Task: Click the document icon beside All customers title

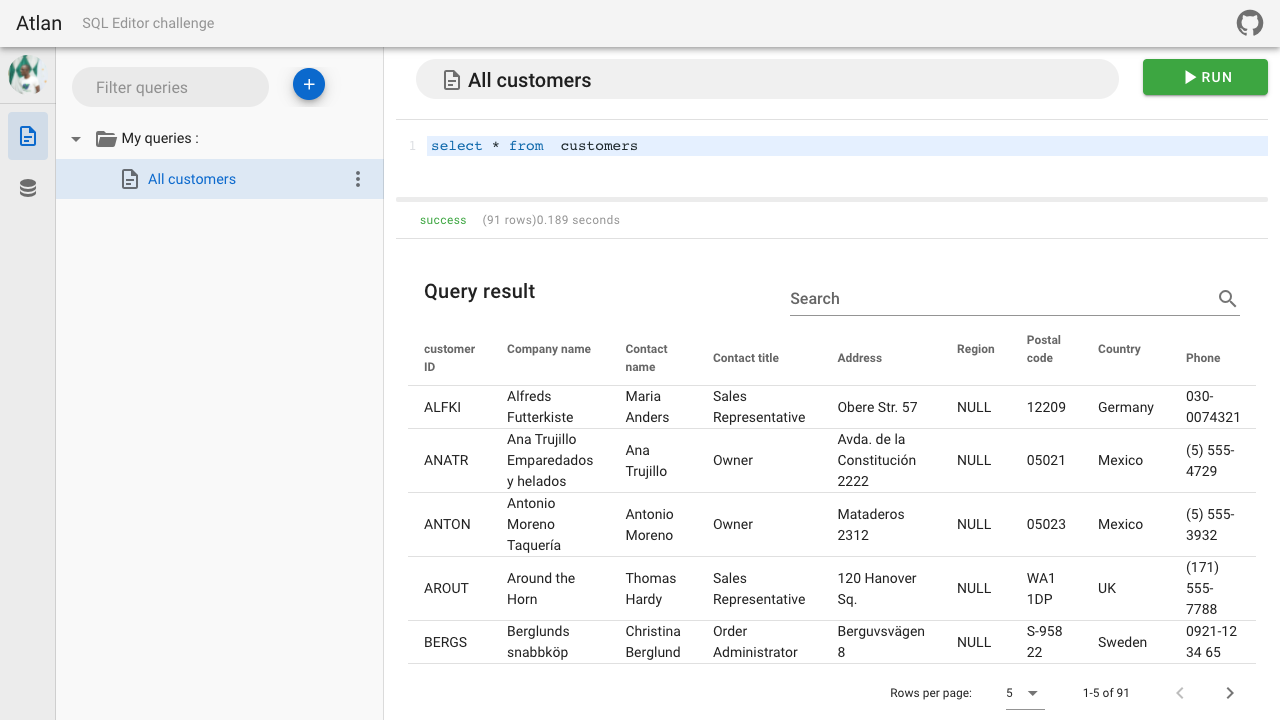Action: point(450,79)
